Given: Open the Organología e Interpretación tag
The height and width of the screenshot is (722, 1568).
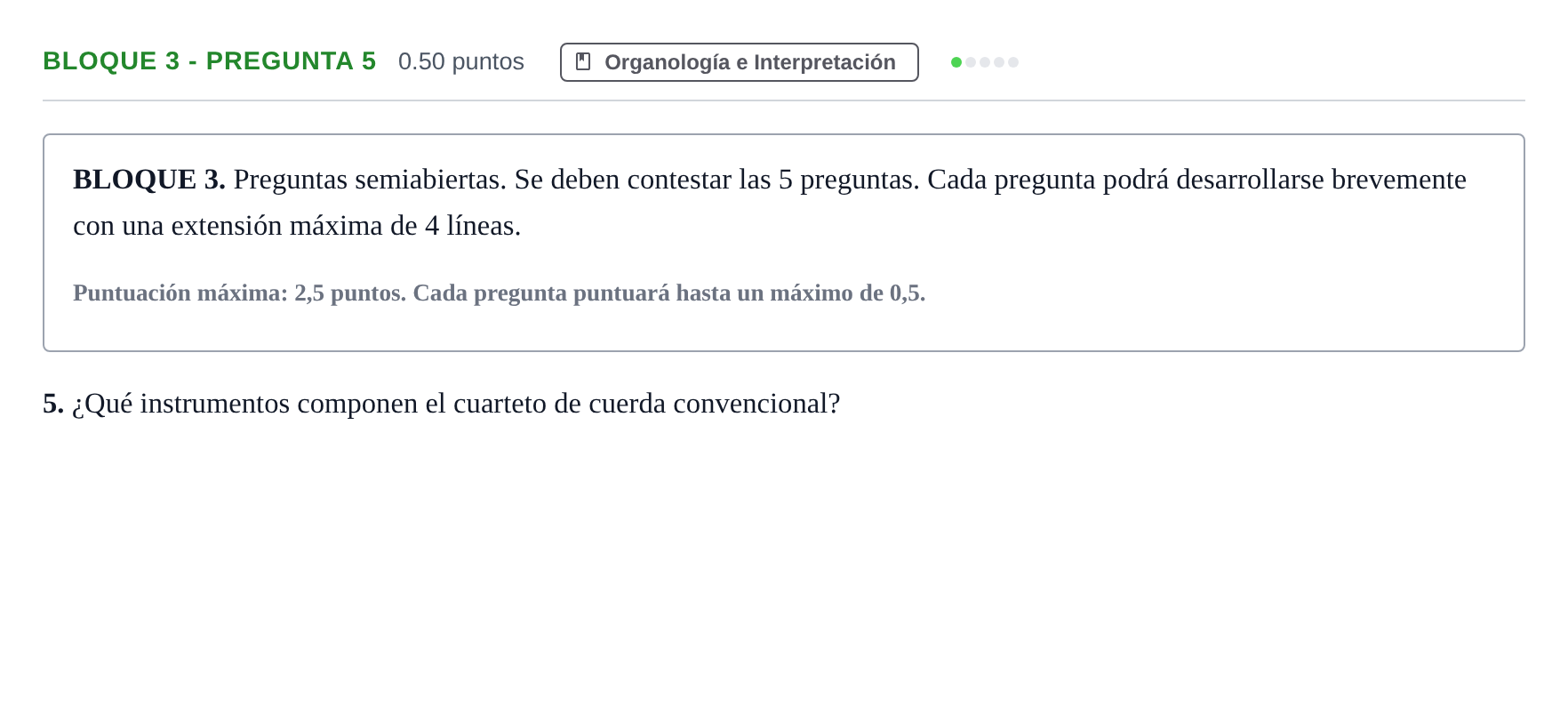Looking at the screenshot, I should click(740, 62).
